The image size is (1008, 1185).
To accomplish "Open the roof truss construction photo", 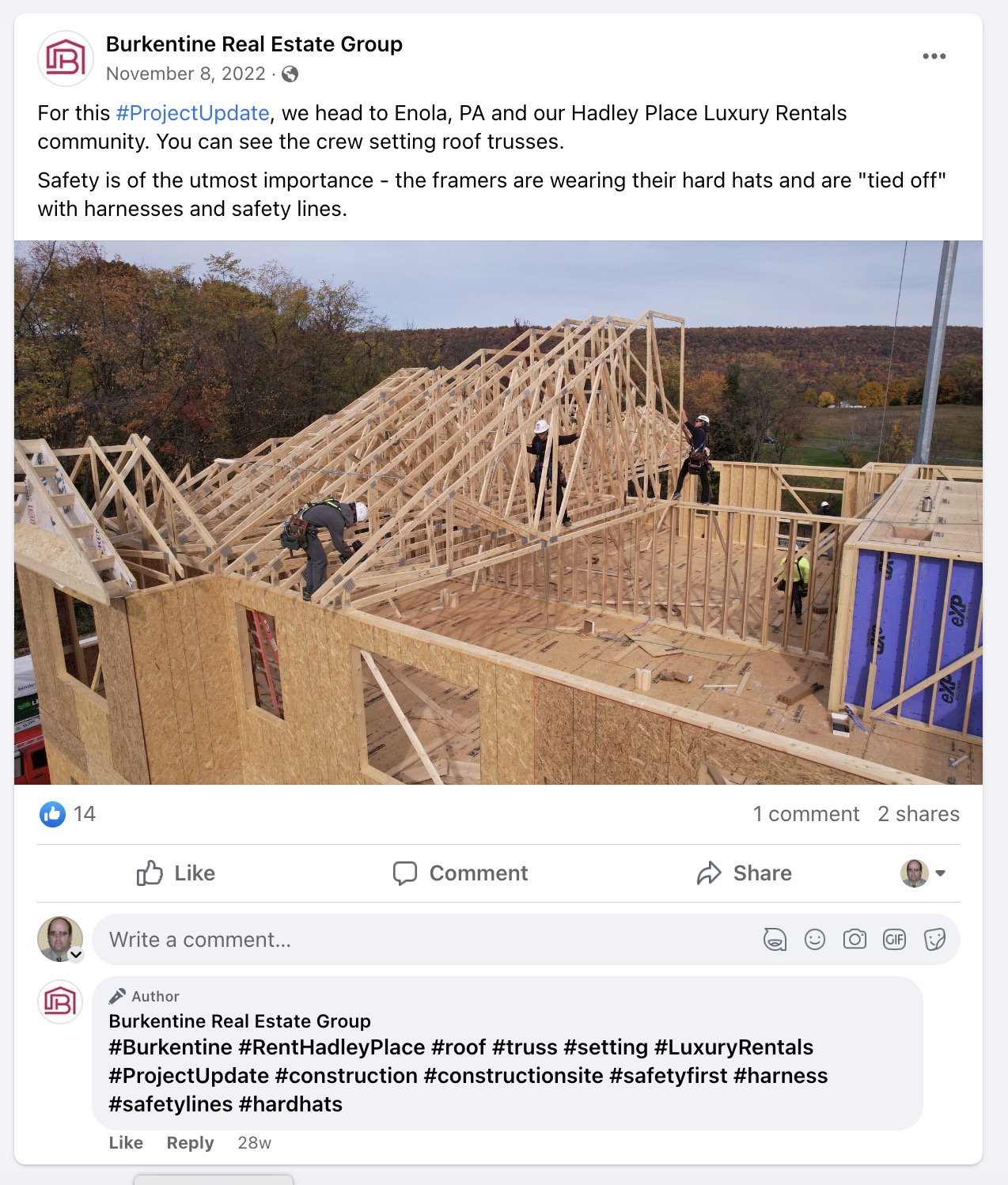I will pos(498,513).
